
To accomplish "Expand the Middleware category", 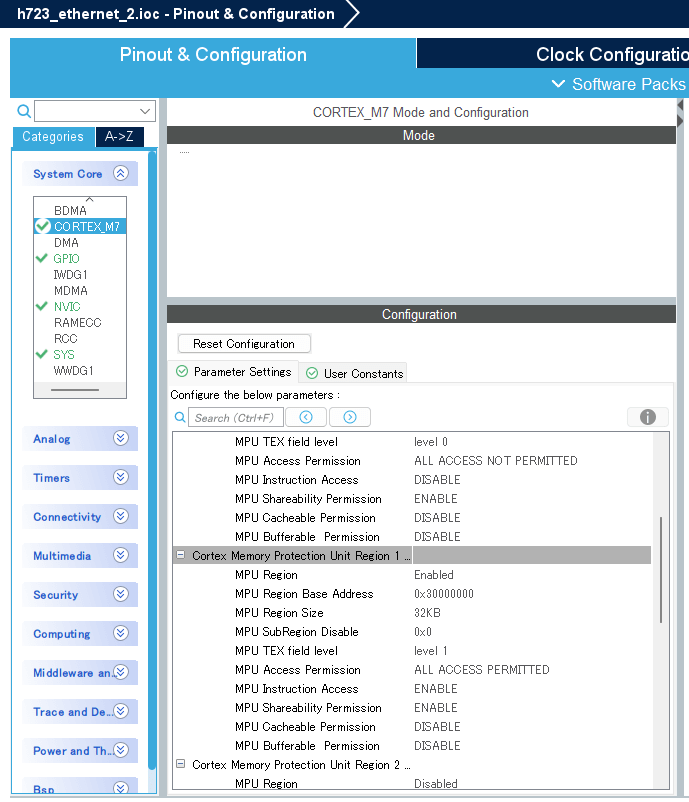I will click(x=121, y=672).
